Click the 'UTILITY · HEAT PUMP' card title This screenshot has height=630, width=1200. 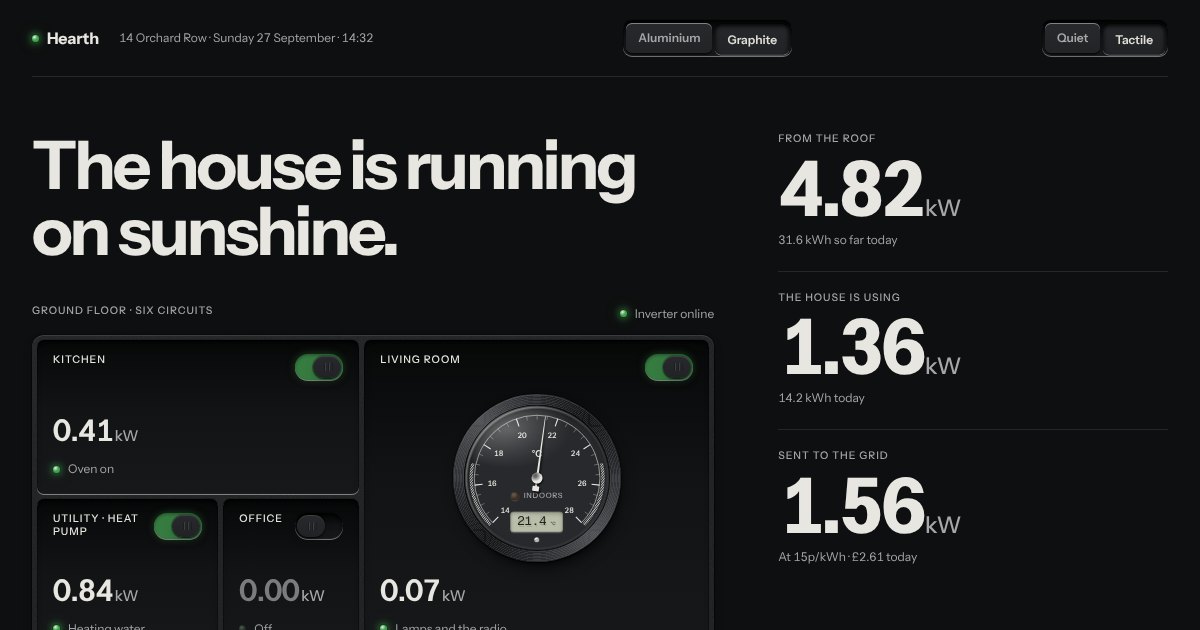[x=96, y=525]
